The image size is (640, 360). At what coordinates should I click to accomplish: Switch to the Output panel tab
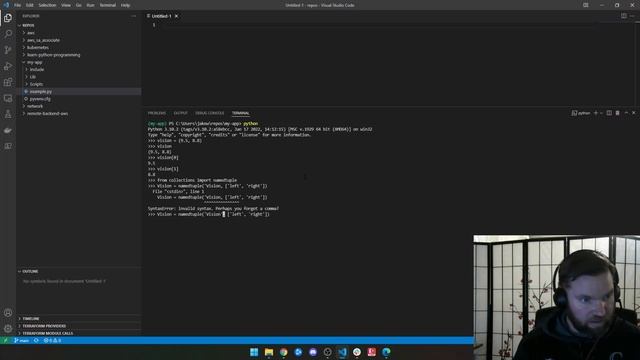tap(180, 113)
